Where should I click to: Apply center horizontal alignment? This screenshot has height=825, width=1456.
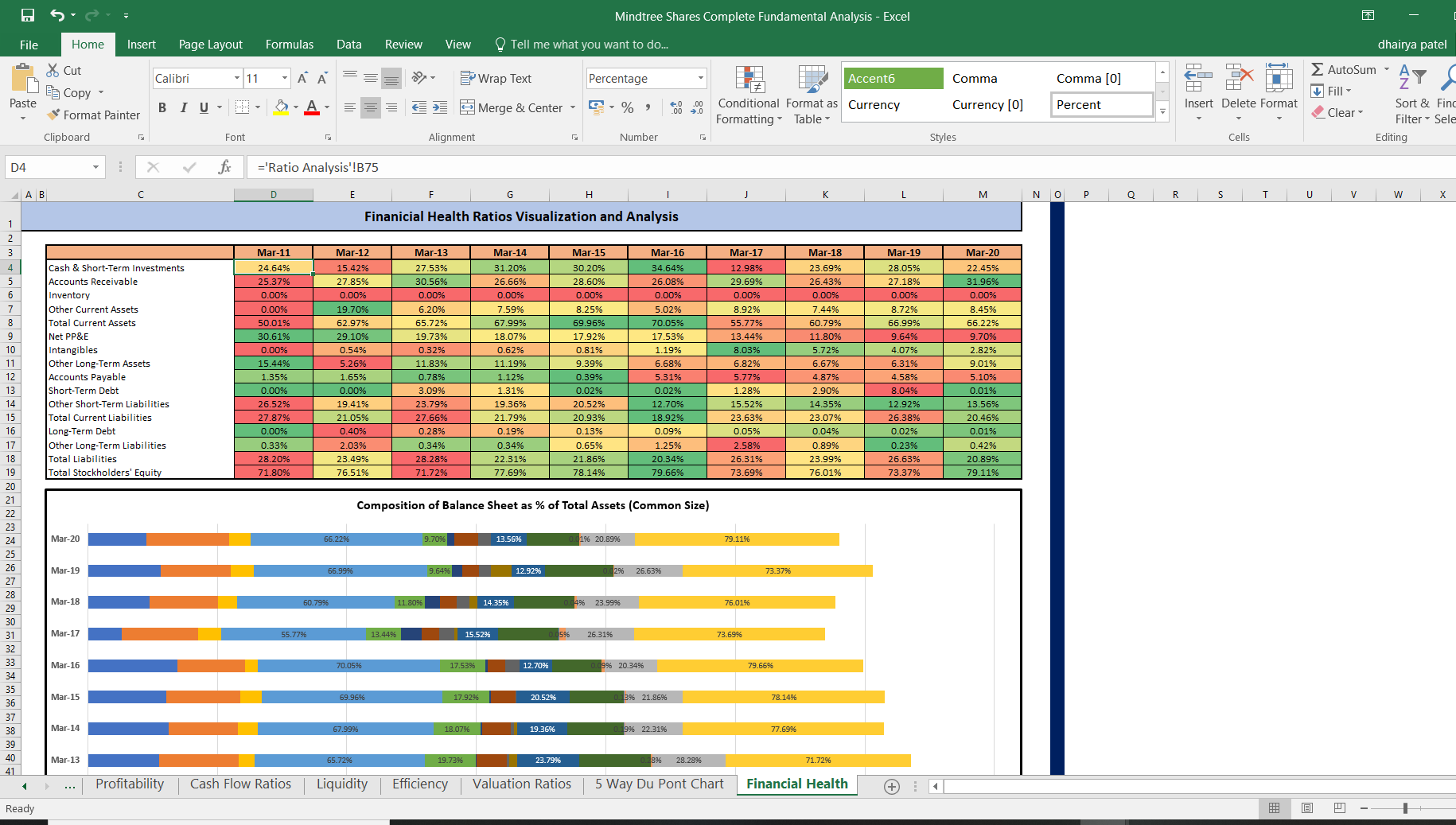(x=371, y=107)
